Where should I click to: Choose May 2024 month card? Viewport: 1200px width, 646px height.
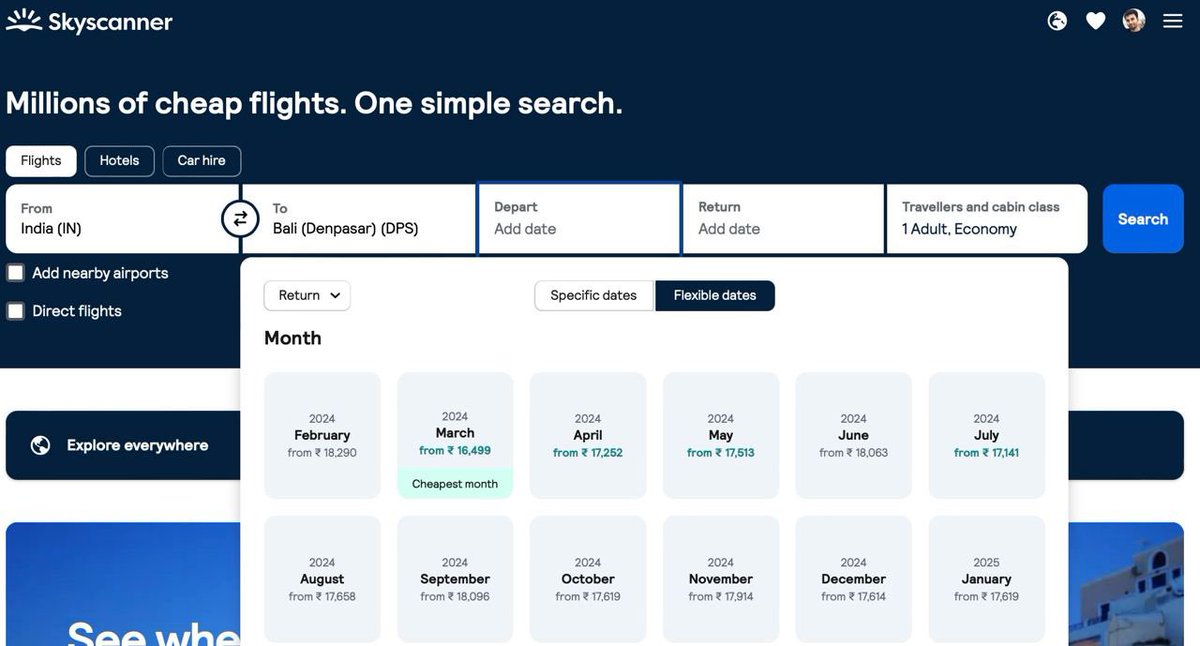tap(721, 435)
